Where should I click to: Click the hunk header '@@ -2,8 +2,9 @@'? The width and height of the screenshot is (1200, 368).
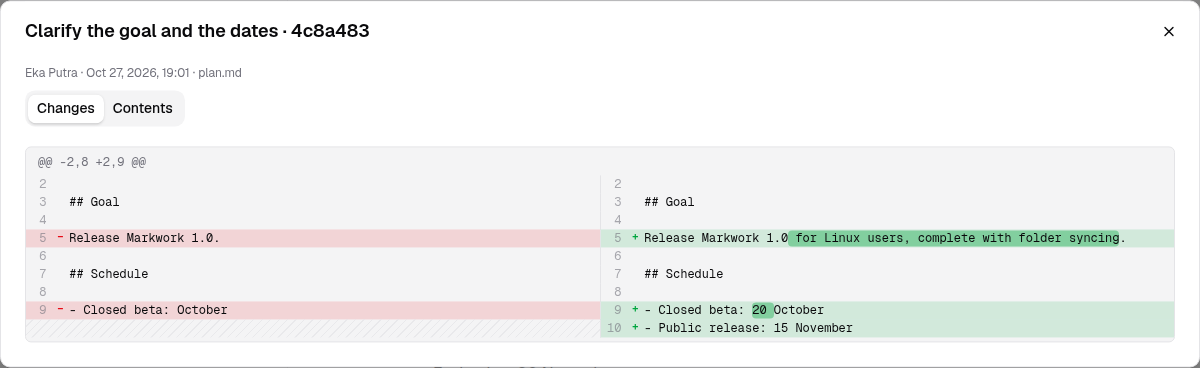point(92,162)
